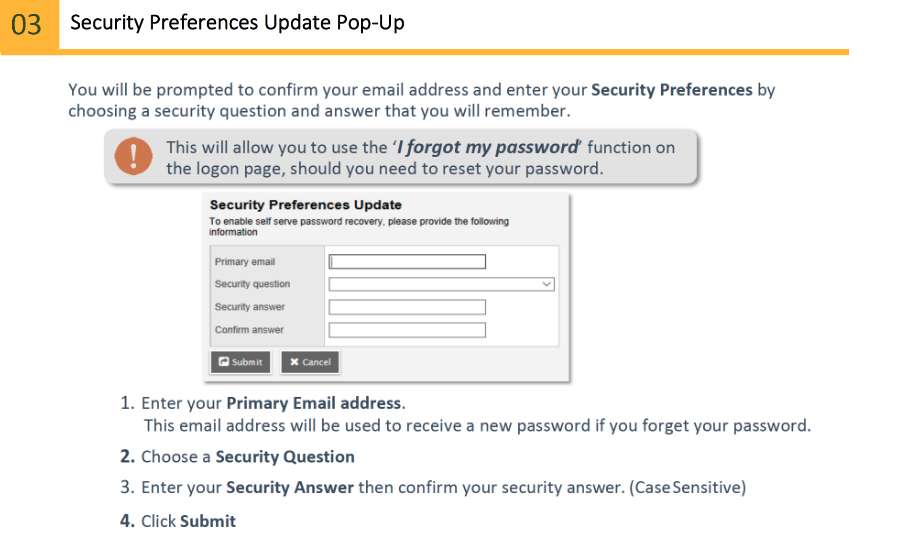Focus the Security answer text box
915x547 pixels.
tap(407, 307)
